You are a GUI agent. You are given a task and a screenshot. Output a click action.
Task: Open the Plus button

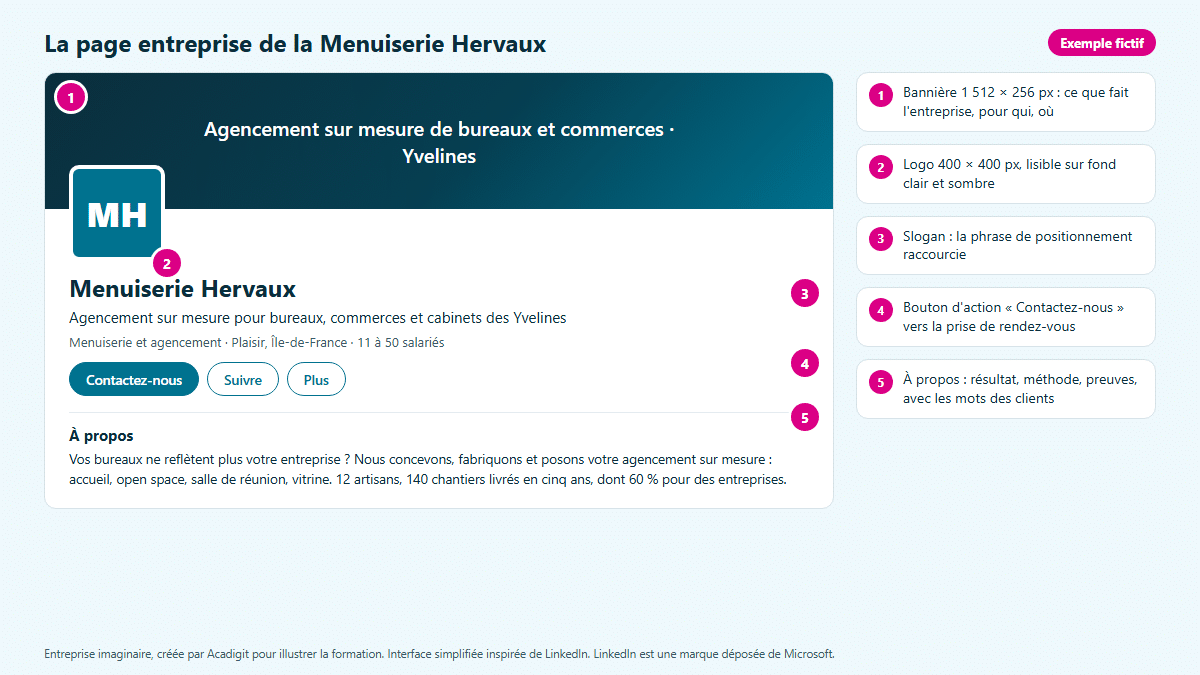pos(316,380)
